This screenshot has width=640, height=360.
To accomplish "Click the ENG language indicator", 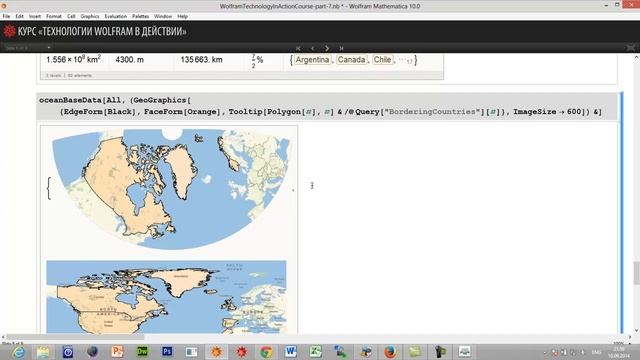I will 597,352.
